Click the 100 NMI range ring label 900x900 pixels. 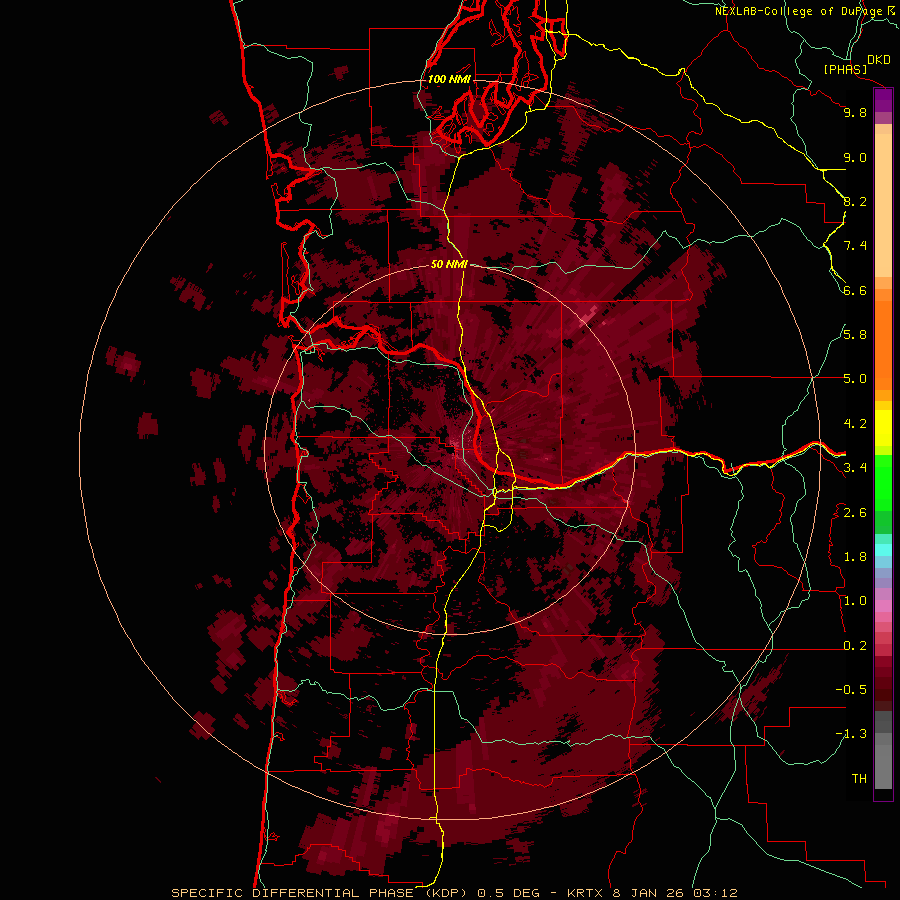tap(449, 79)
